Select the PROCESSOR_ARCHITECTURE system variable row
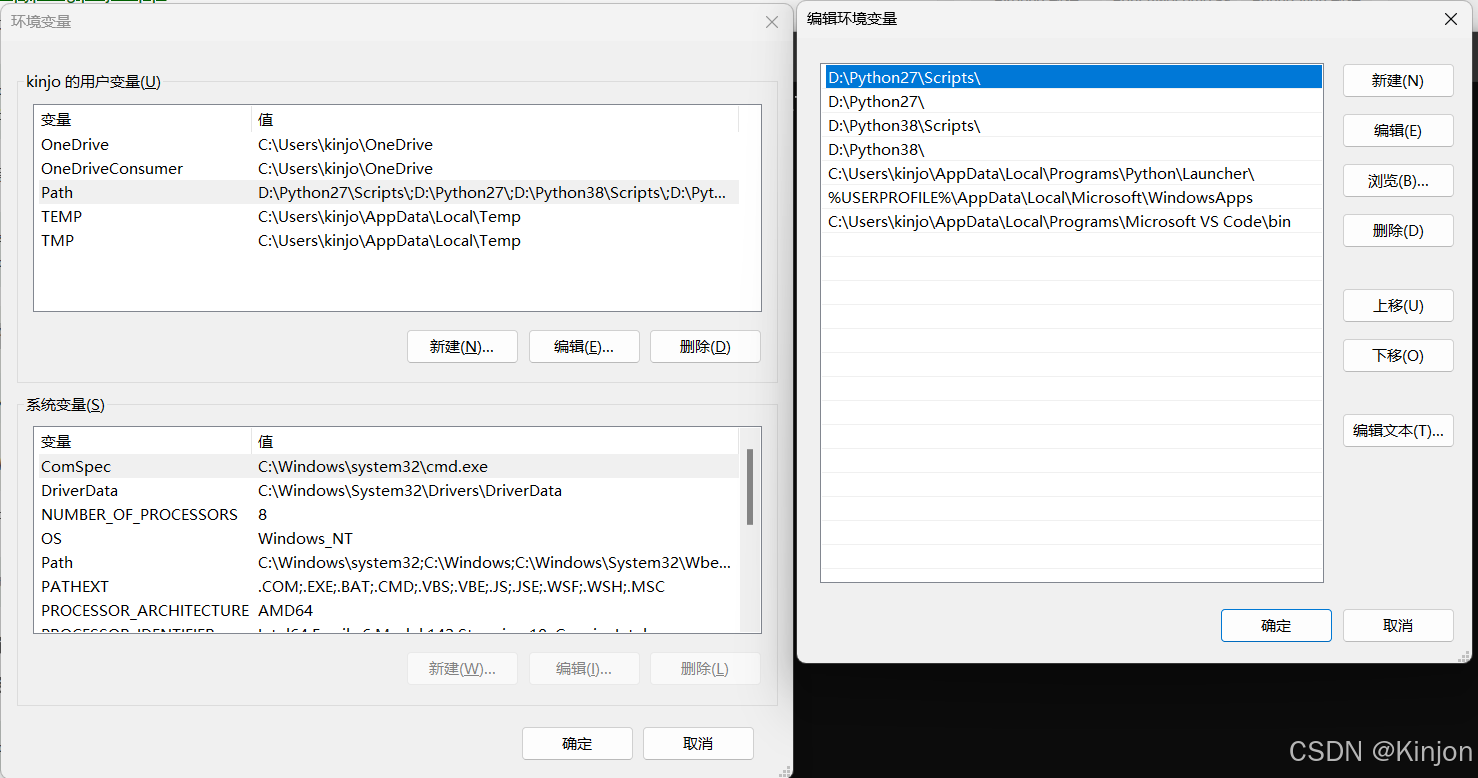Screen dimensions: 1478x778 pyautogui.click(x=387, y=611)
